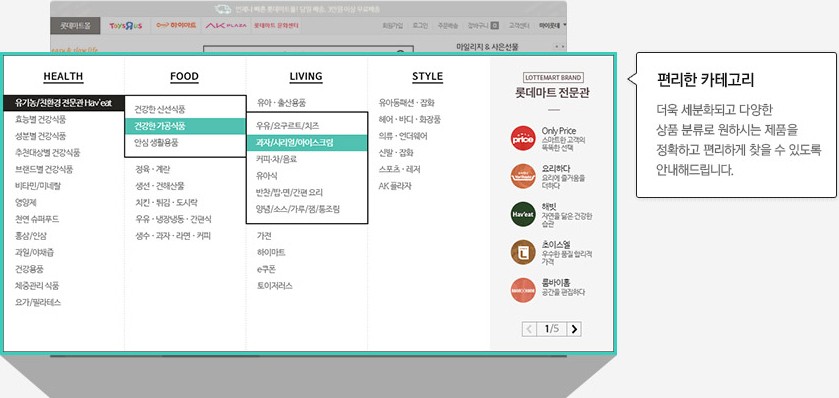The image size is (839, 398).
Task: Select 건강한 가공식품 submenu item
Action: (x=185, y=126)
